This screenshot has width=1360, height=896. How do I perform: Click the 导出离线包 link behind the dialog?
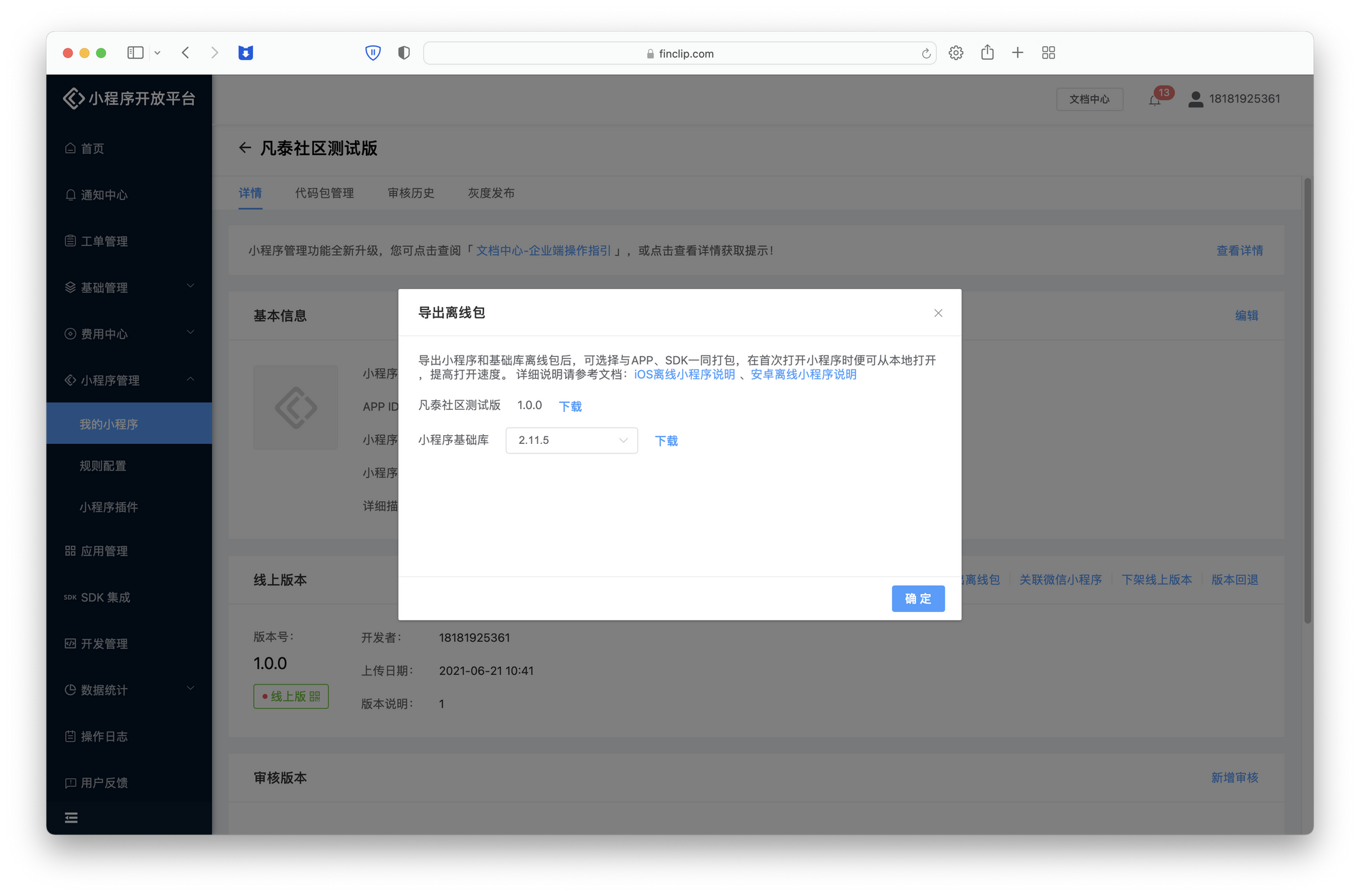(x=981, y=580)
